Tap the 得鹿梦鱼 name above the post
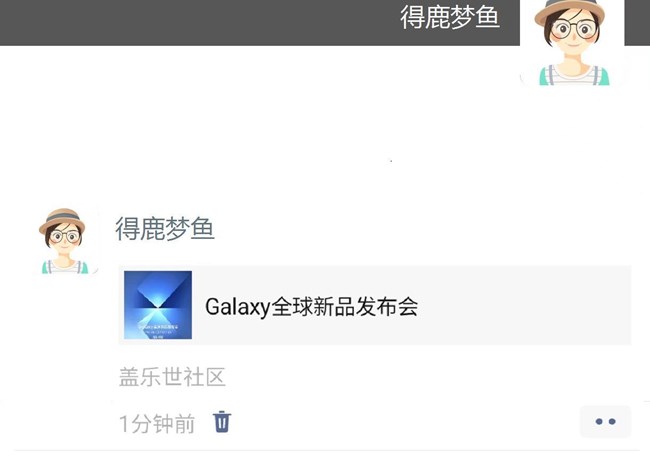This screenshot has height=457, width=650. pos(165,228)
